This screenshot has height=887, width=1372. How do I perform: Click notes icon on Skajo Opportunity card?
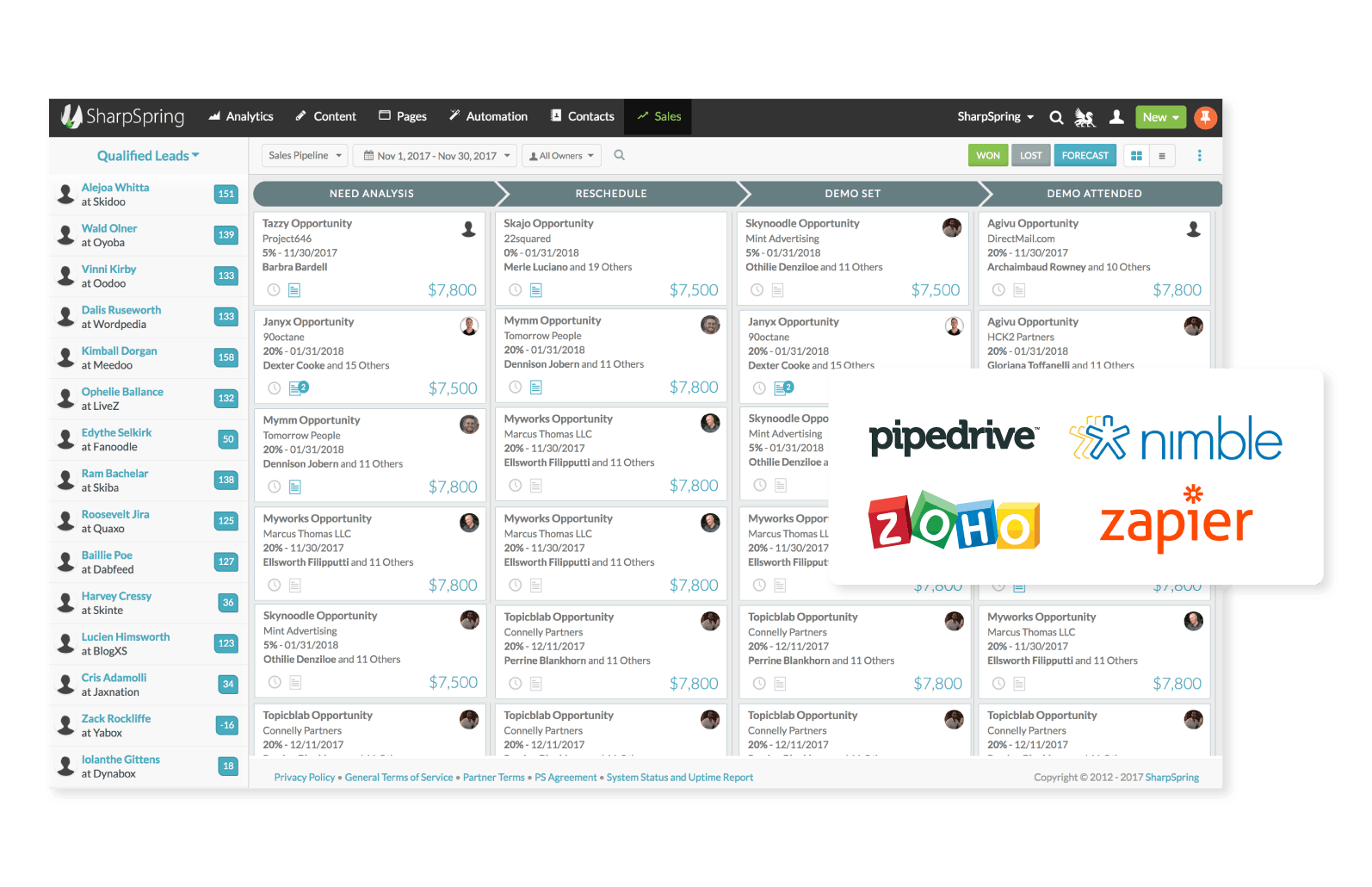535,290
